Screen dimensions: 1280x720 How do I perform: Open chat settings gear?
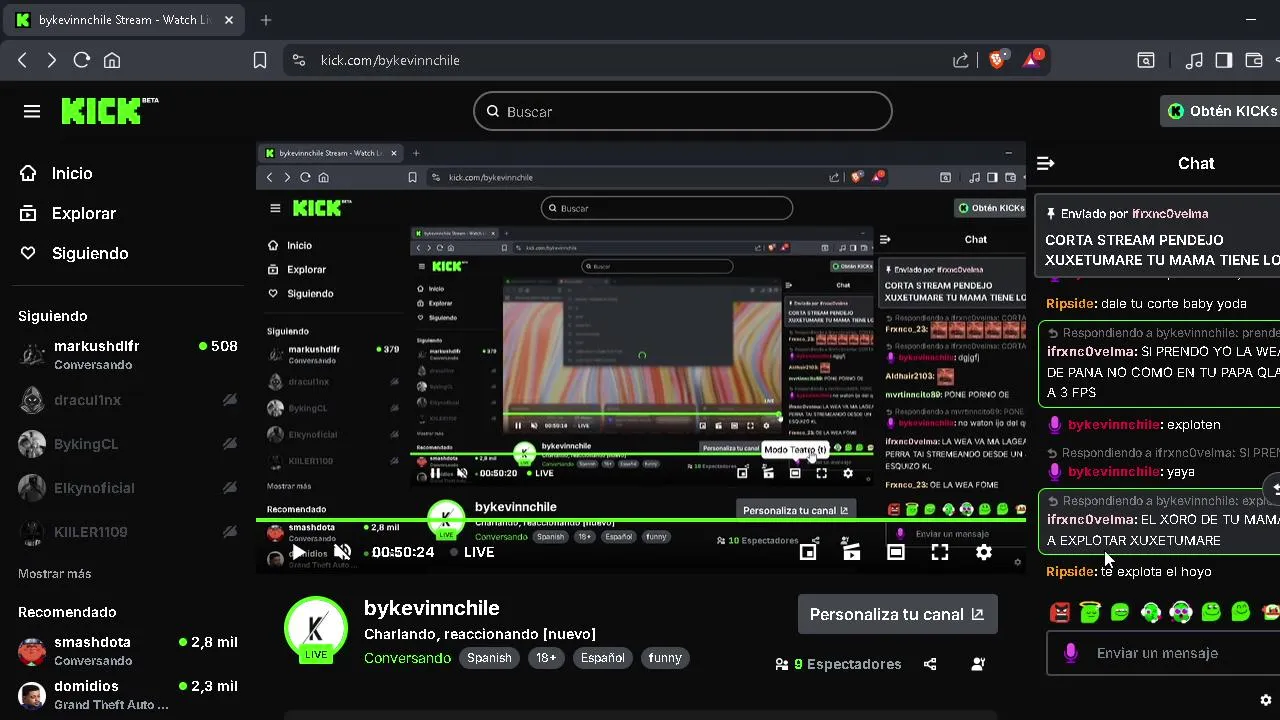coord(1266,700)
